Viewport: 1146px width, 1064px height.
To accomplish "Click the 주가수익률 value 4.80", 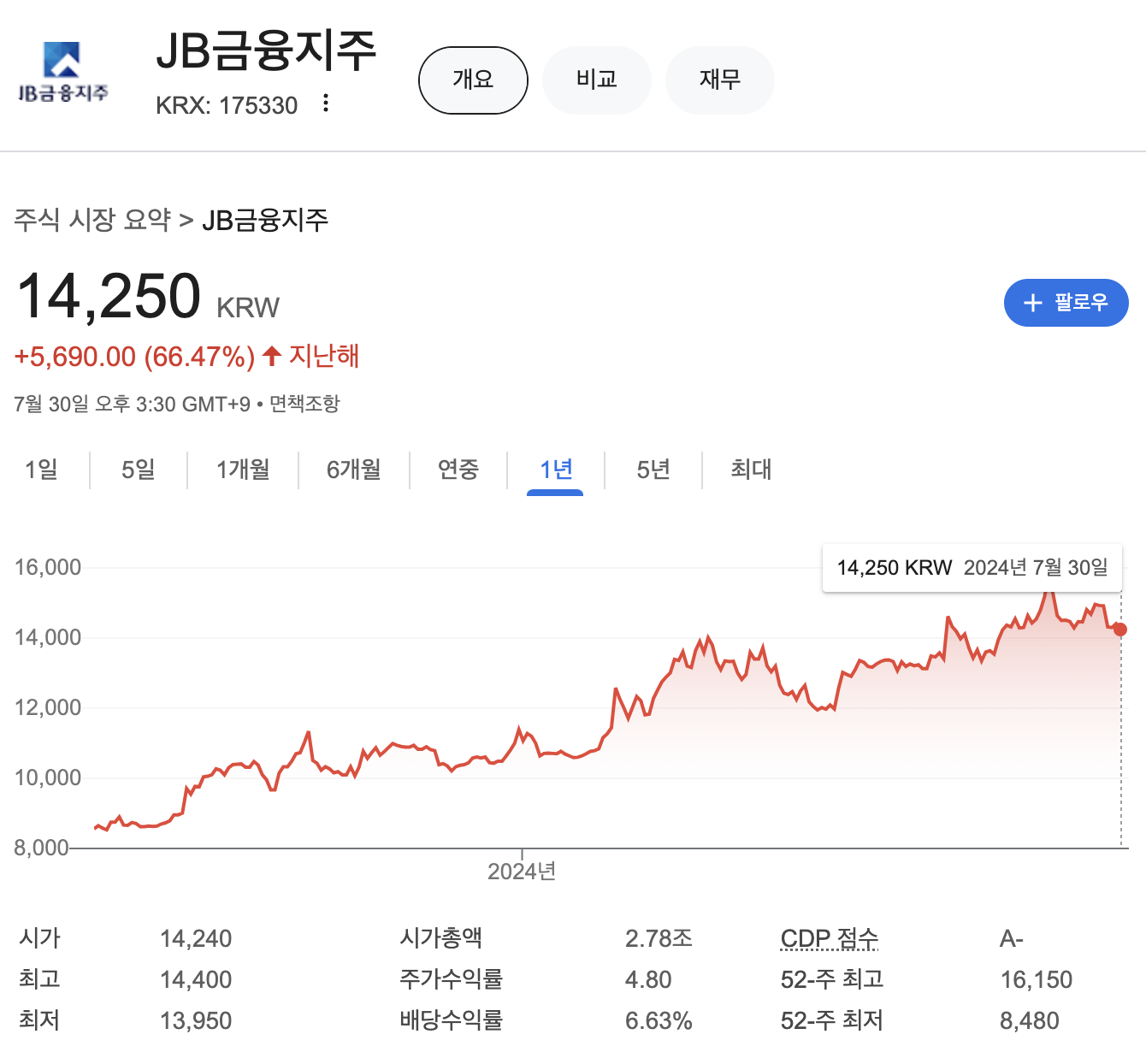I will pos(648,980).
